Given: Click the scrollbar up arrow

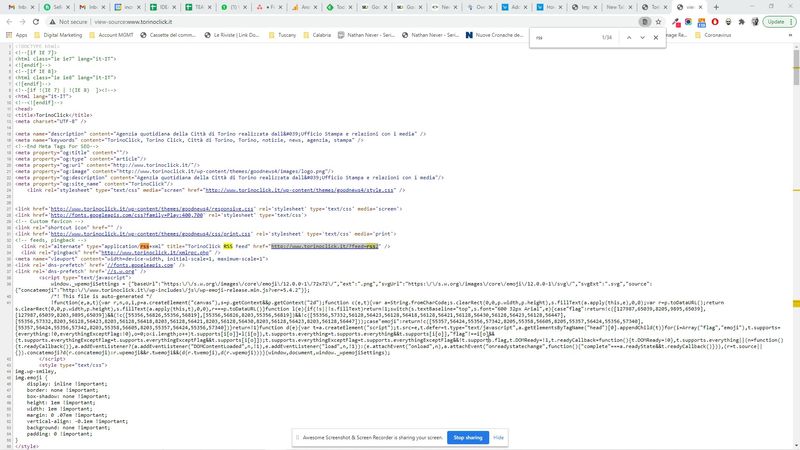Looking at the screenshot, I should (796, 46).
